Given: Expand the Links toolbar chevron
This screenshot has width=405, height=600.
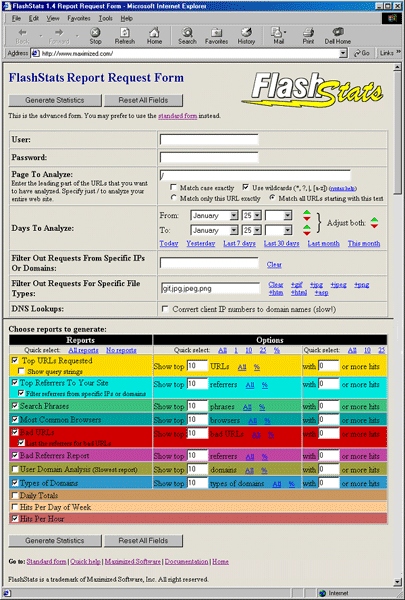Looking at the screenshot, I should [398, 53].
